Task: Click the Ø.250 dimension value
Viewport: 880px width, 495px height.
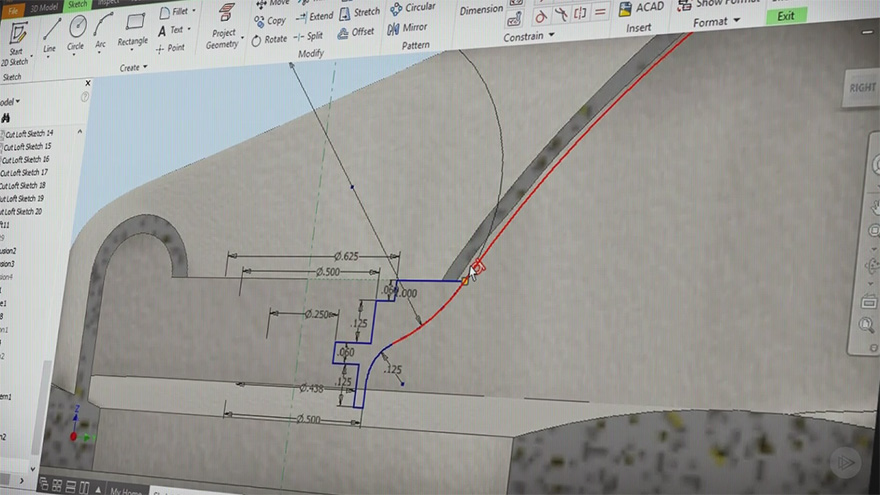Action: (x=317, y=314)
